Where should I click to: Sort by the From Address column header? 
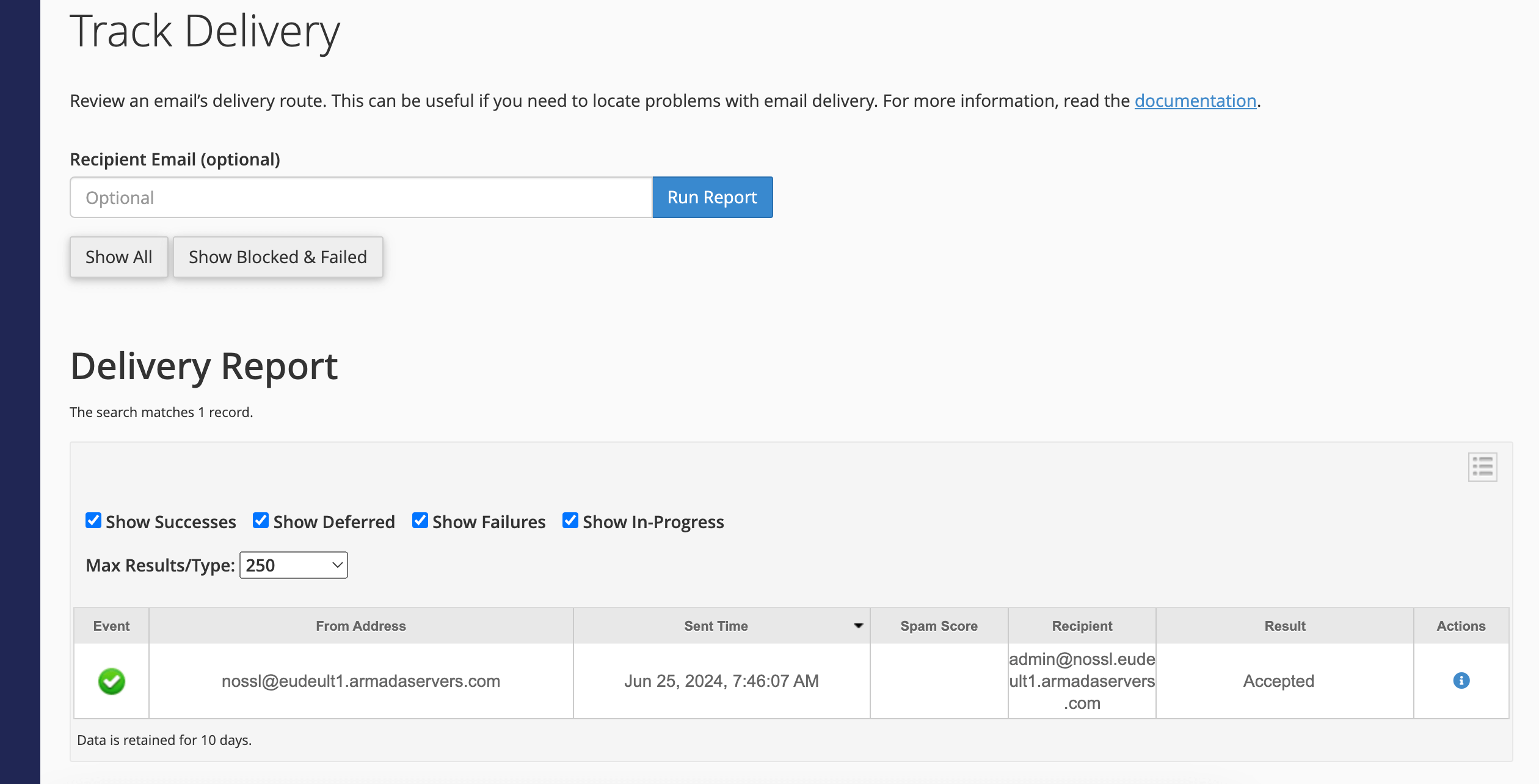pos(361,626)
